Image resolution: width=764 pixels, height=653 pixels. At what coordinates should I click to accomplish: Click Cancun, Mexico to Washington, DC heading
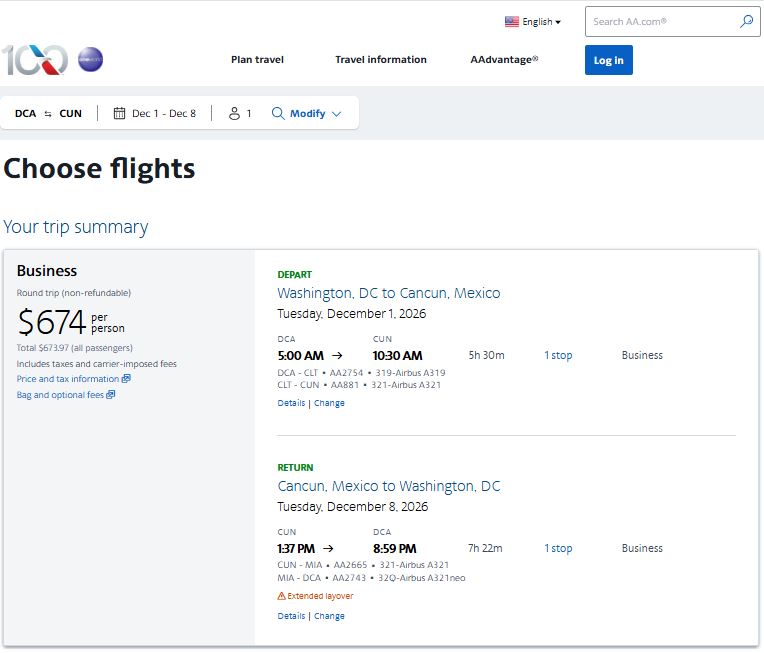(389, 486)
